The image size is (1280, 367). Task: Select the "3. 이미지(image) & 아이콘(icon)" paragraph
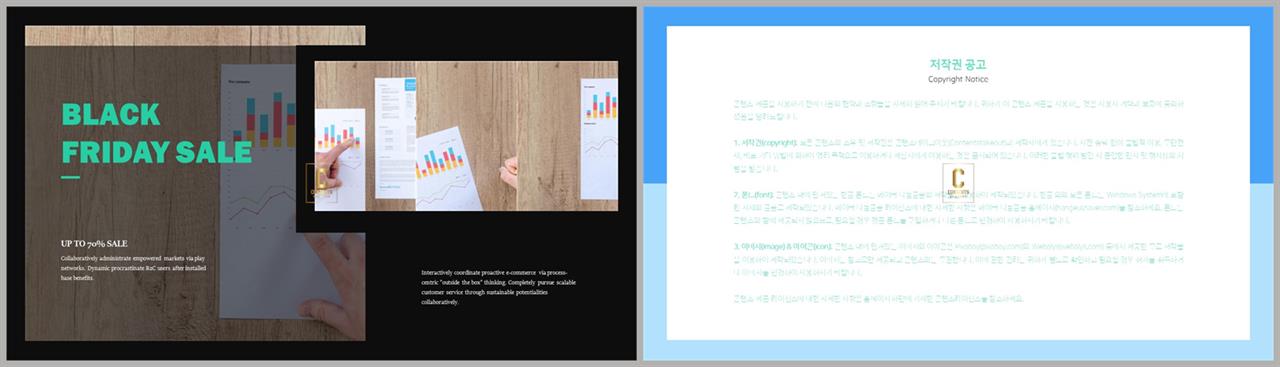tap(958, 259)
